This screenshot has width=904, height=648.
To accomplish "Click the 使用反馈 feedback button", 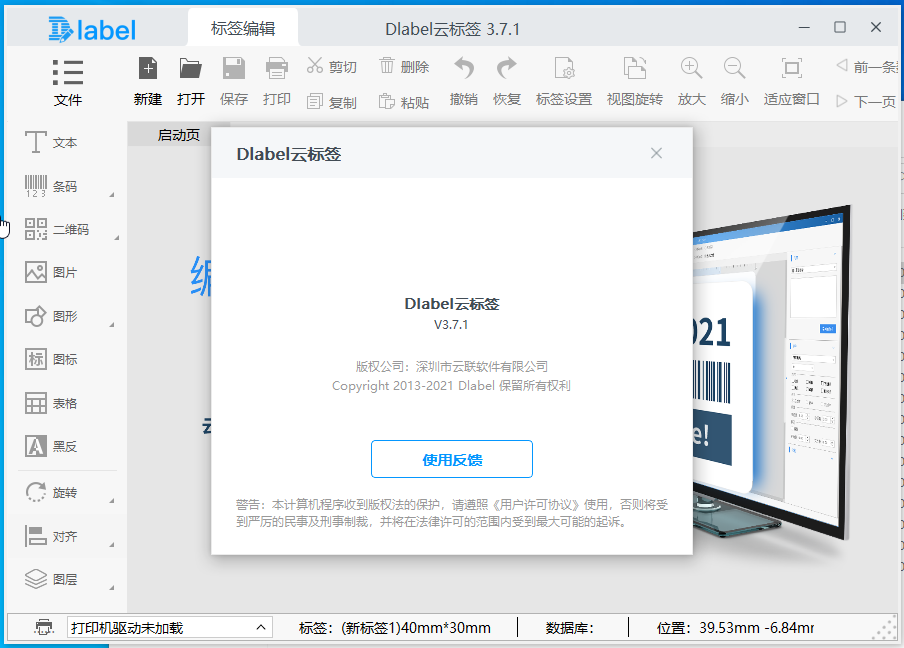I will coord(452,459).
